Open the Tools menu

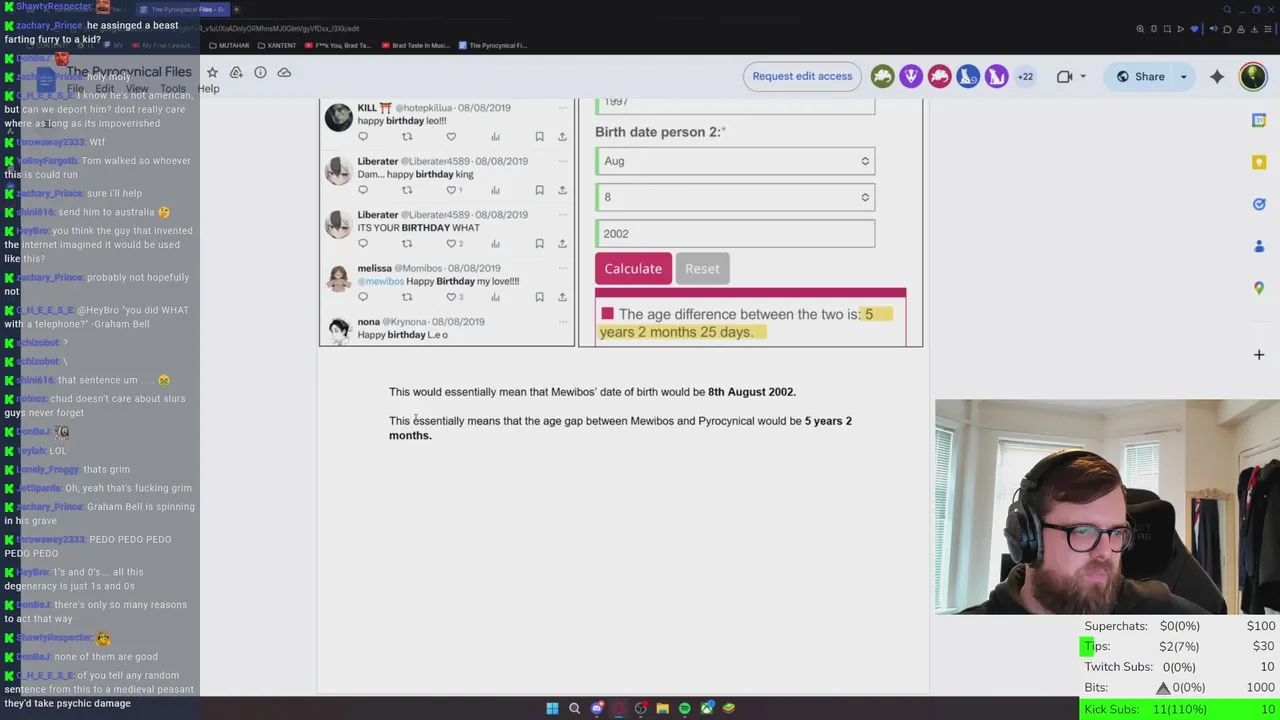(173, 89)
